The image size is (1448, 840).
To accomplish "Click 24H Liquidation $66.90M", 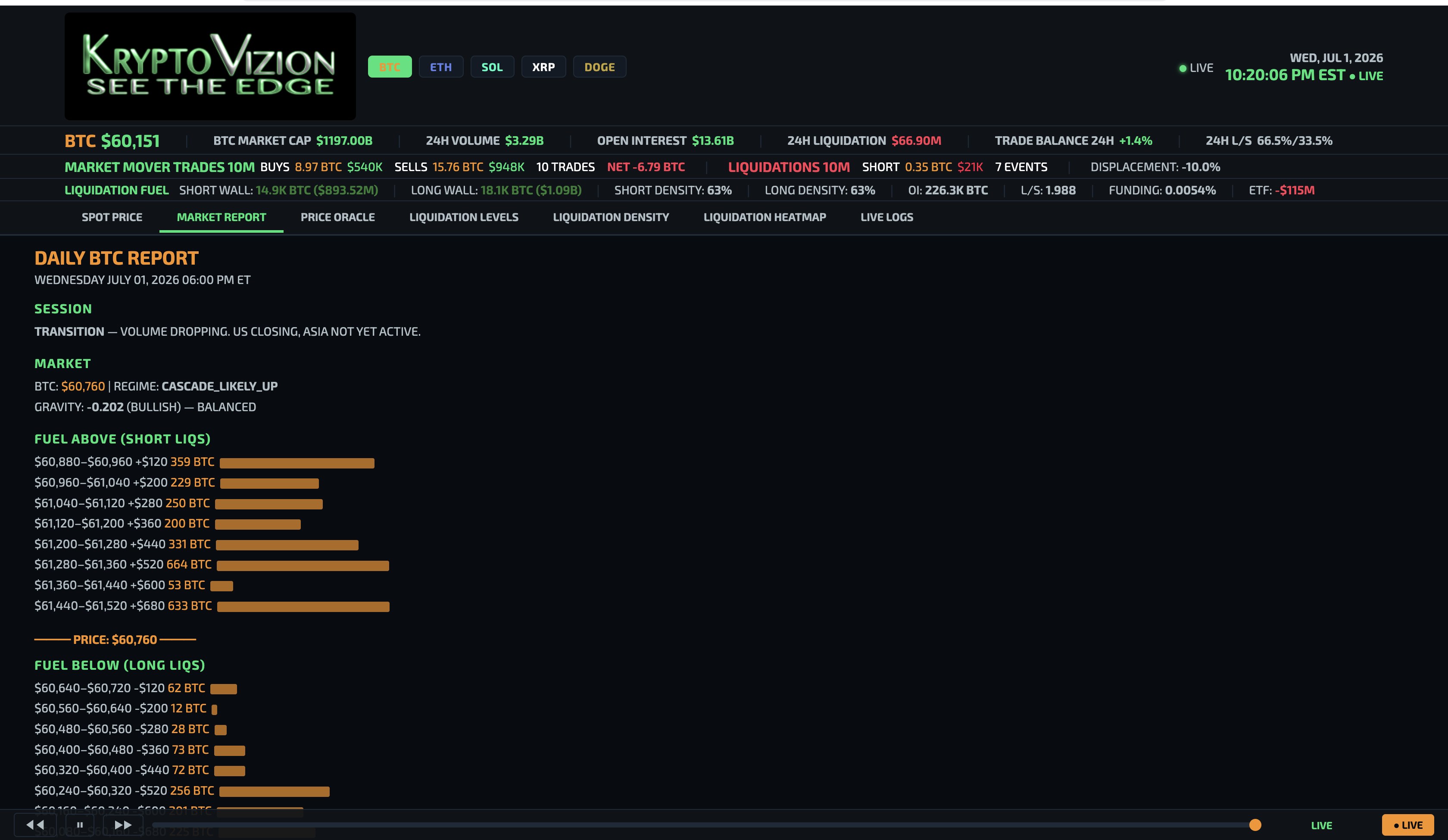I will 864,141.
